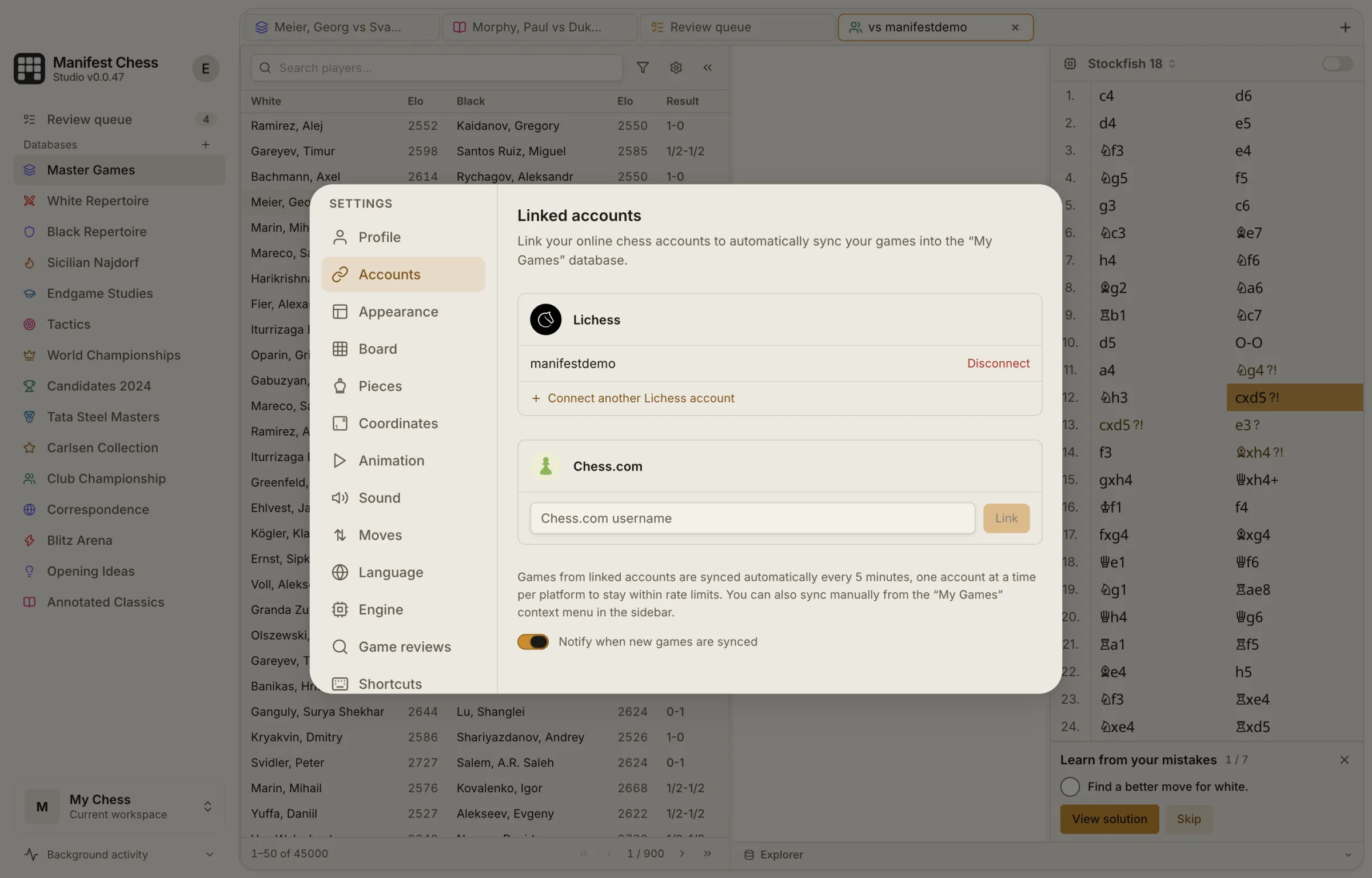Open the Club Championship database

click(x=119, y=478)
